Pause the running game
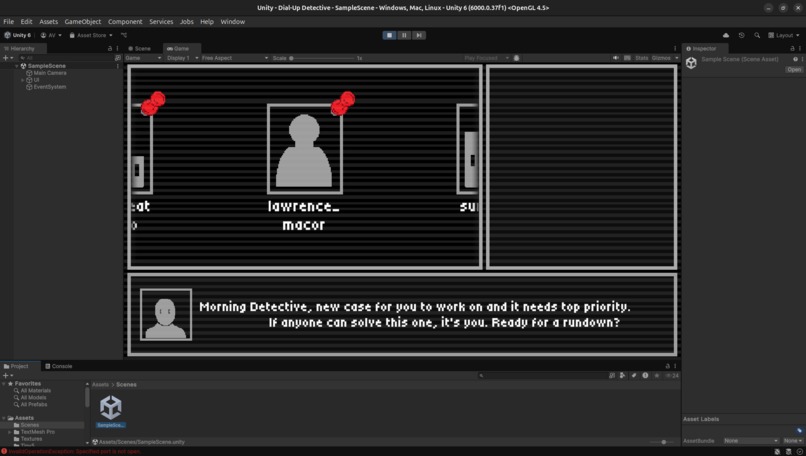 click(x=404, y=35)
